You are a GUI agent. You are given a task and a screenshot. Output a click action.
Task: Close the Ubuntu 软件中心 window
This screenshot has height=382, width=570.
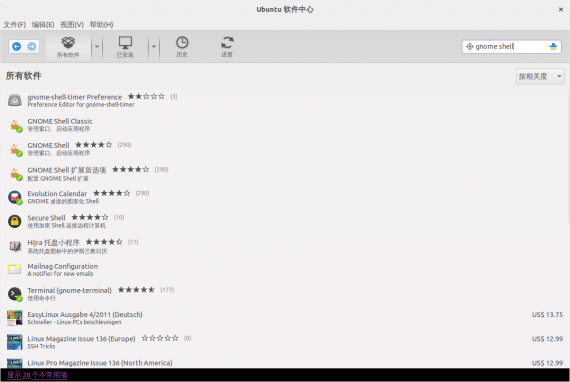pyautogui.click(x=561, y=9)
